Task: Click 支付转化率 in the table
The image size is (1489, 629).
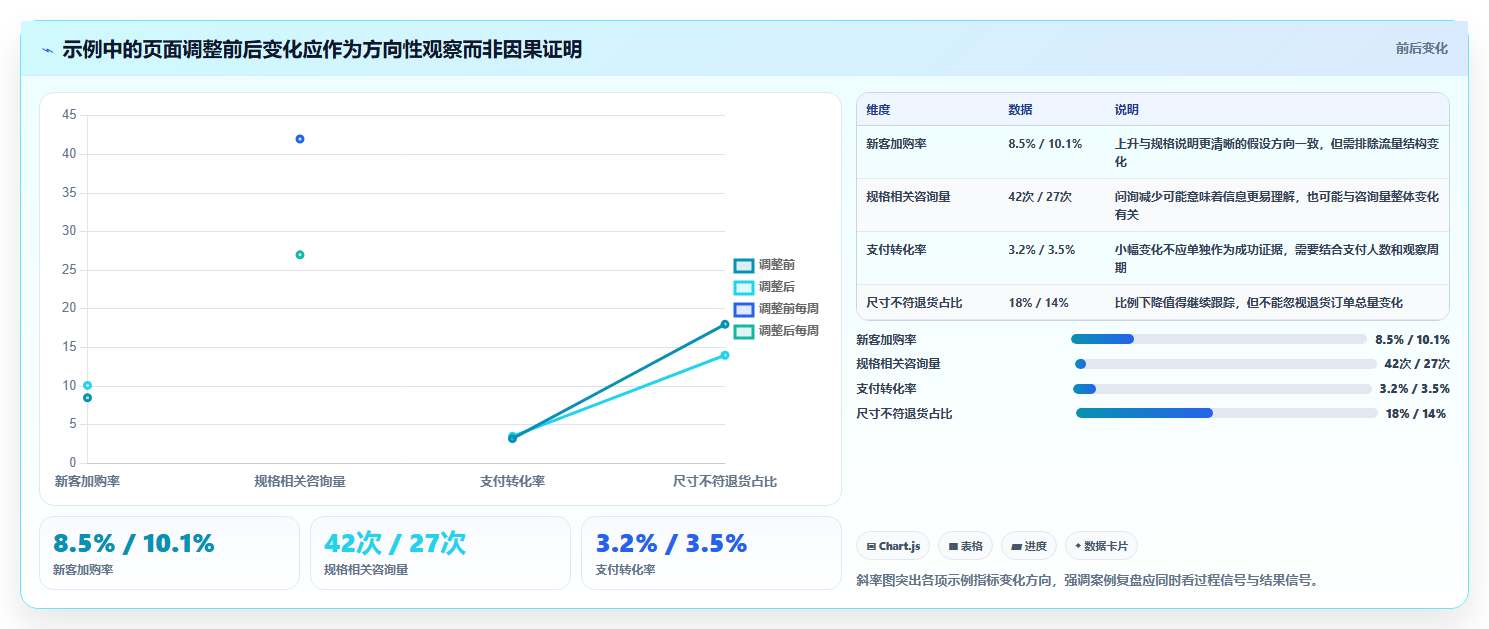Action: [896, 250]
